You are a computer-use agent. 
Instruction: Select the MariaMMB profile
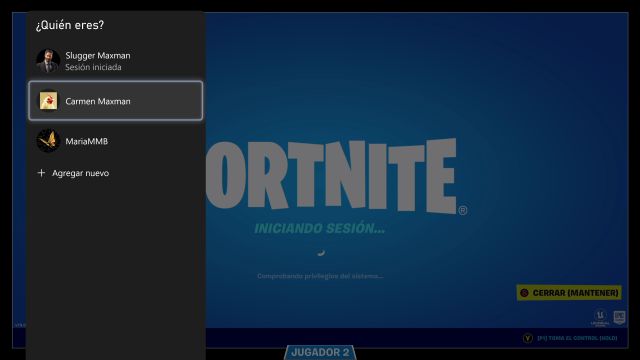(x=116, y=141)
